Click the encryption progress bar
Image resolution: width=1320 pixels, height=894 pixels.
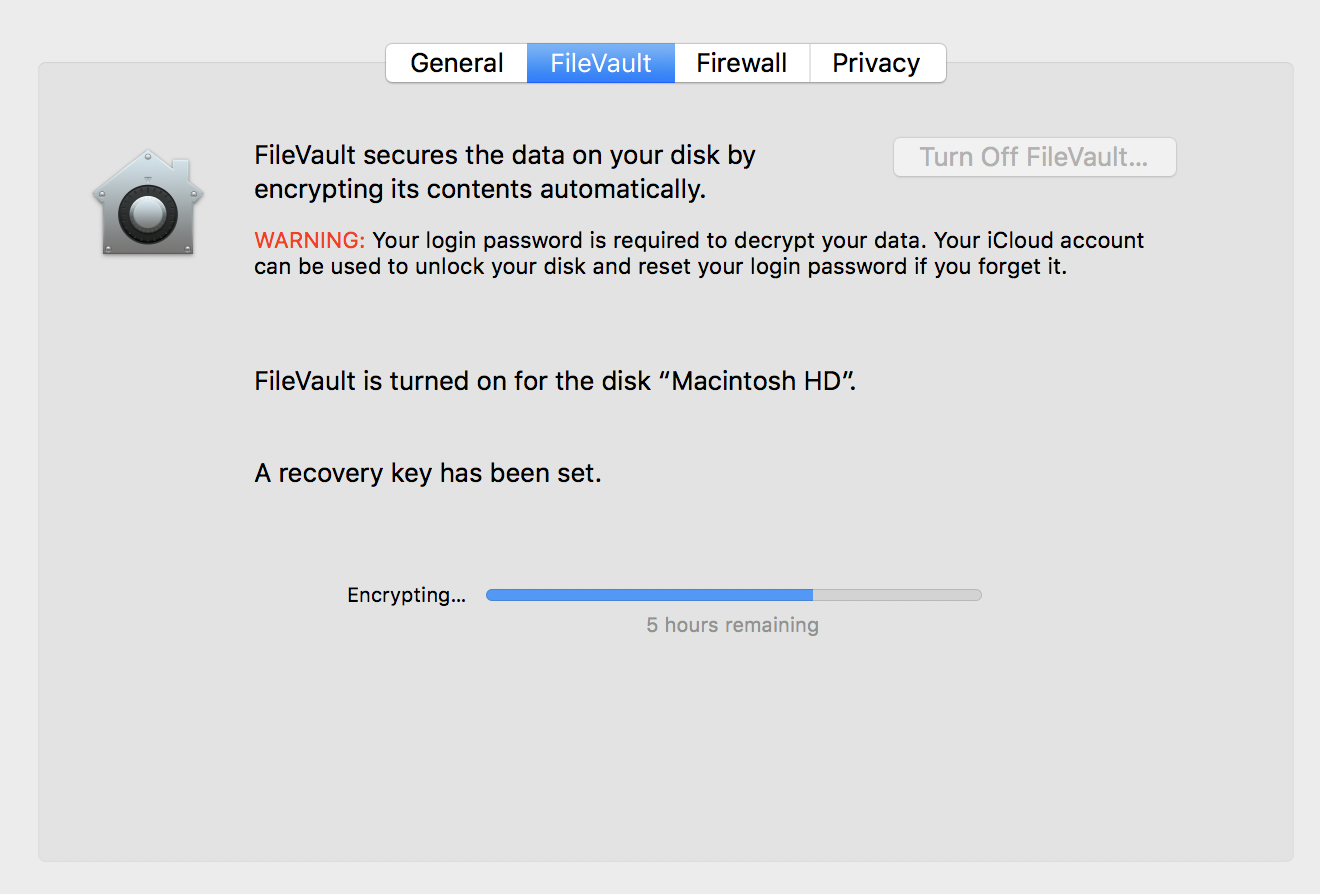click(x=733, y=594)
